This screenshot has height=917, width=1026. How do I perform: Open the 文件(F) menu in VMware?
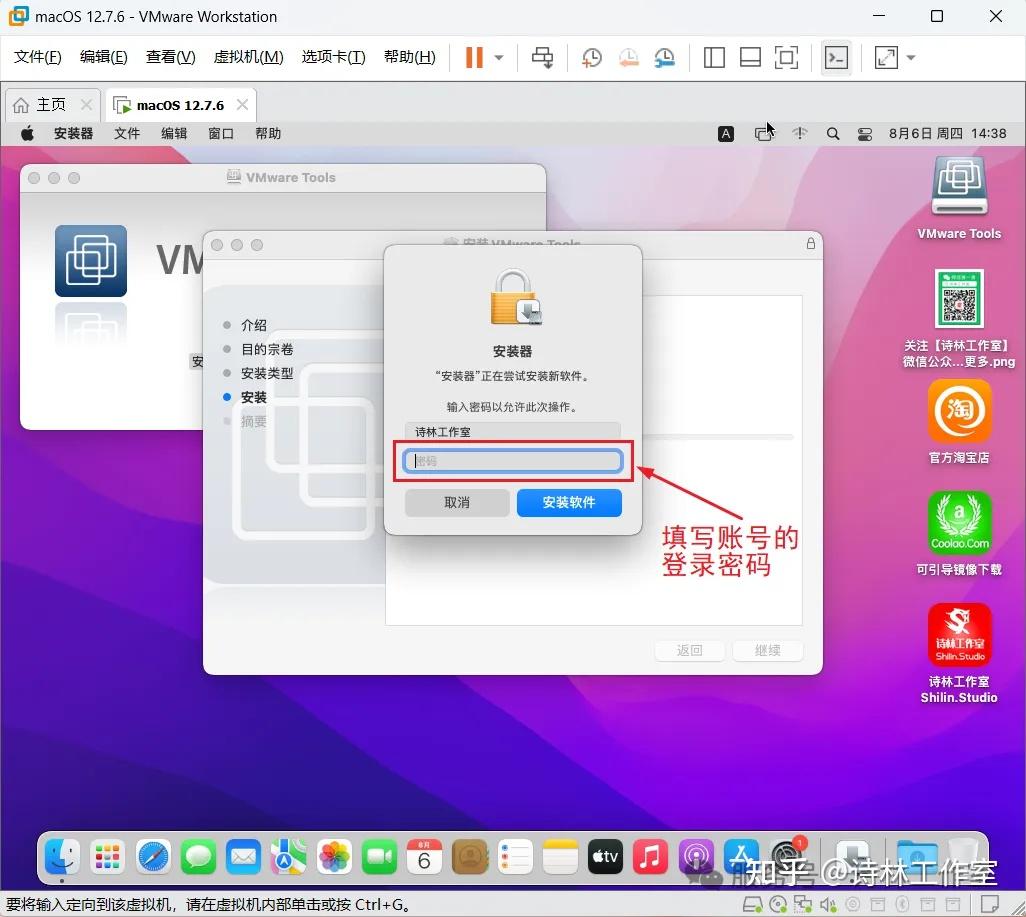pyautogui.click(x=37, y=58)
